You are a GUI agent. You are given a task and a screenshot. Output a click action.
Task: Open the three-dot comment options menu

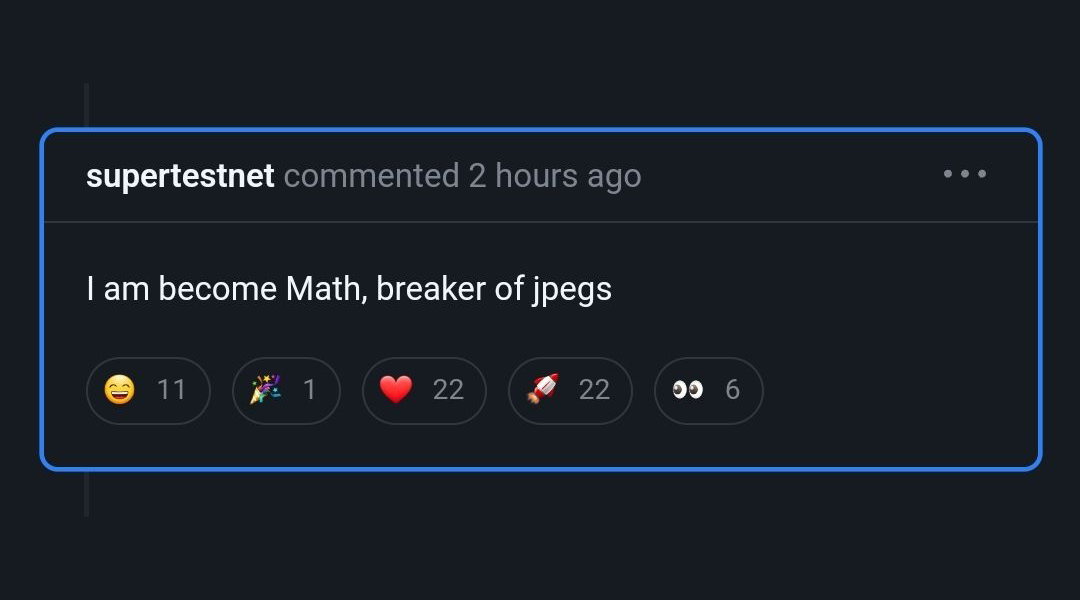(965, 174)
